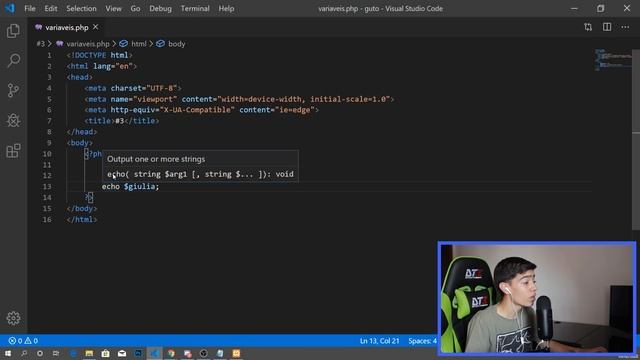Open the Debug menu
Viewport: 640px width, 360px height.
160,9
